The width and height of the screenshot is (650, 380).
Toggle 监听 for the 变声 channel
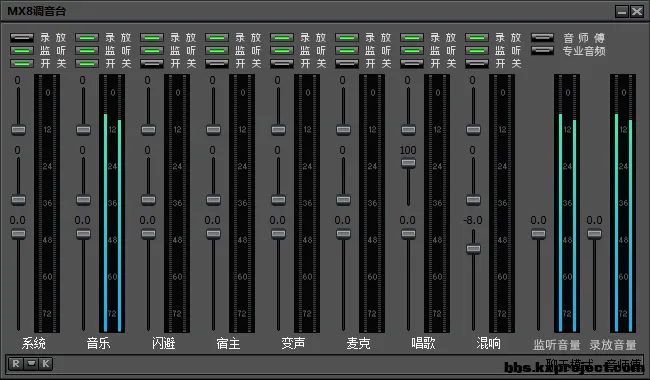tap(282, 51)
